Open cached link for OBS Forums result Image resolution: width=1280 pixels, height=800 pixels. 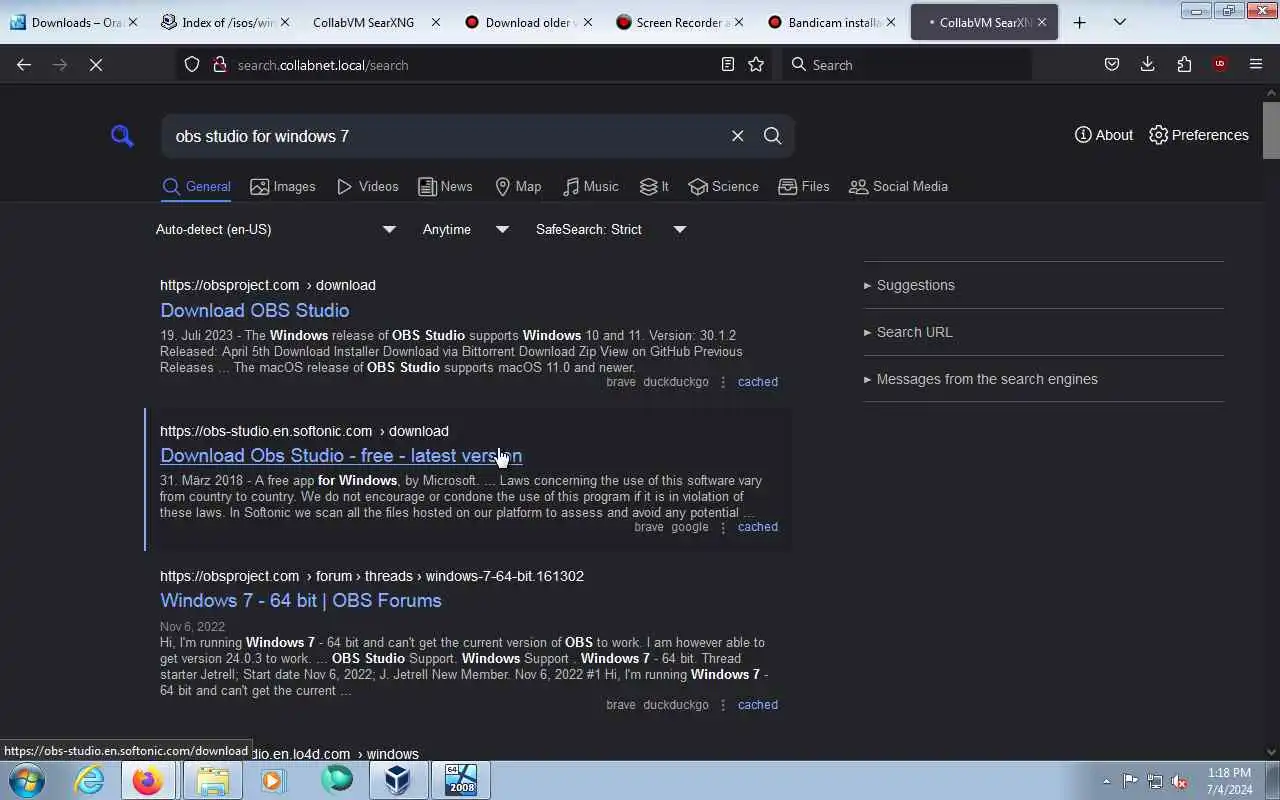tap(758, 705)
